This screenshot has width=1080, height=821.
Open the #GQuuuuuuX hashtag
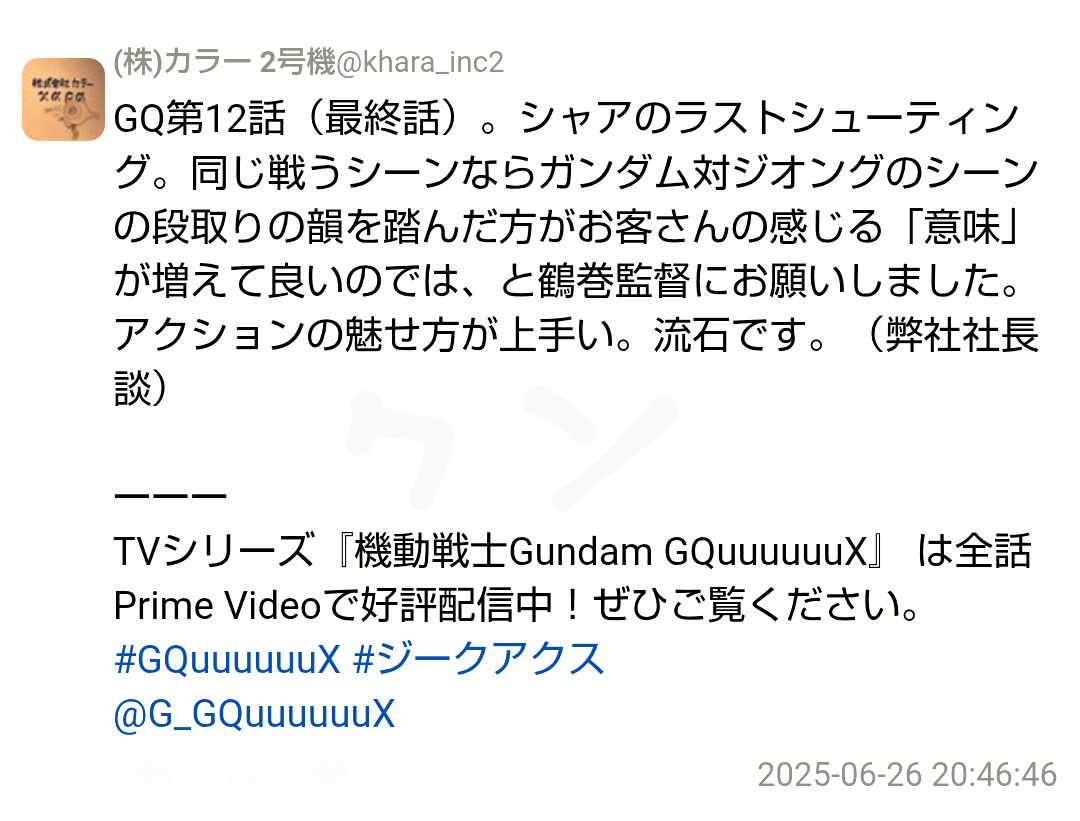pos(227,659)
